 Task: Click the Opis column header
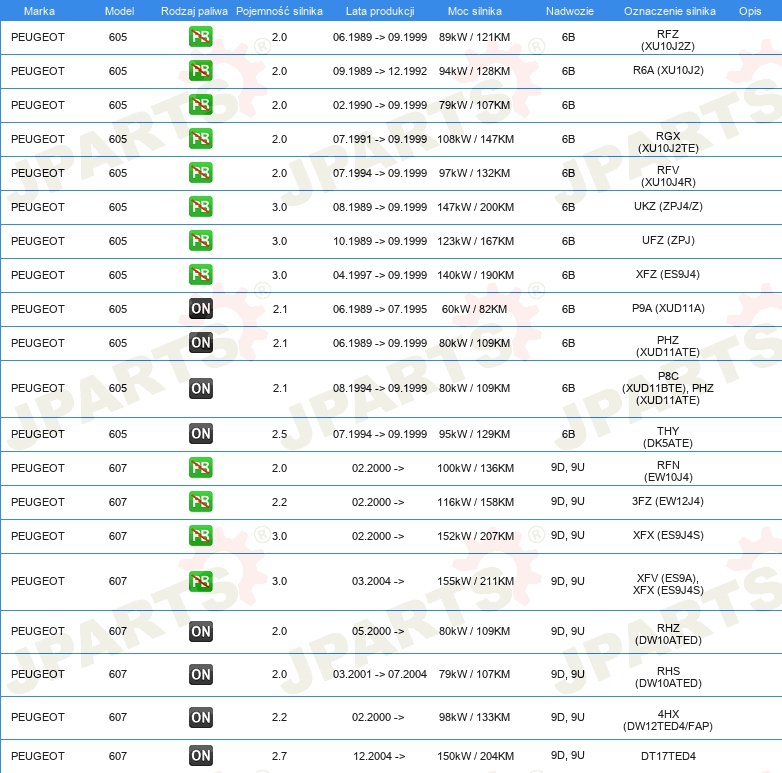pyautogui.click(x=750, y=11)
